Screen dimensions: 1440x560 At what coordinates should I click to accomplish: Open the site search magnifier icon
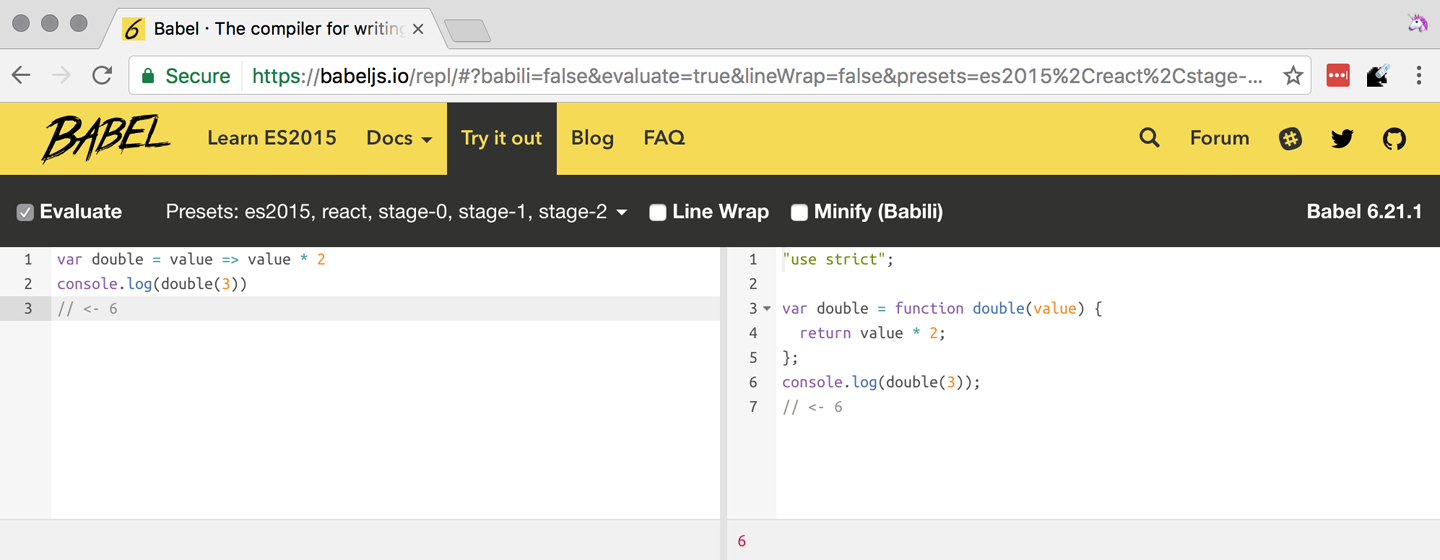tap(1150, 138)
